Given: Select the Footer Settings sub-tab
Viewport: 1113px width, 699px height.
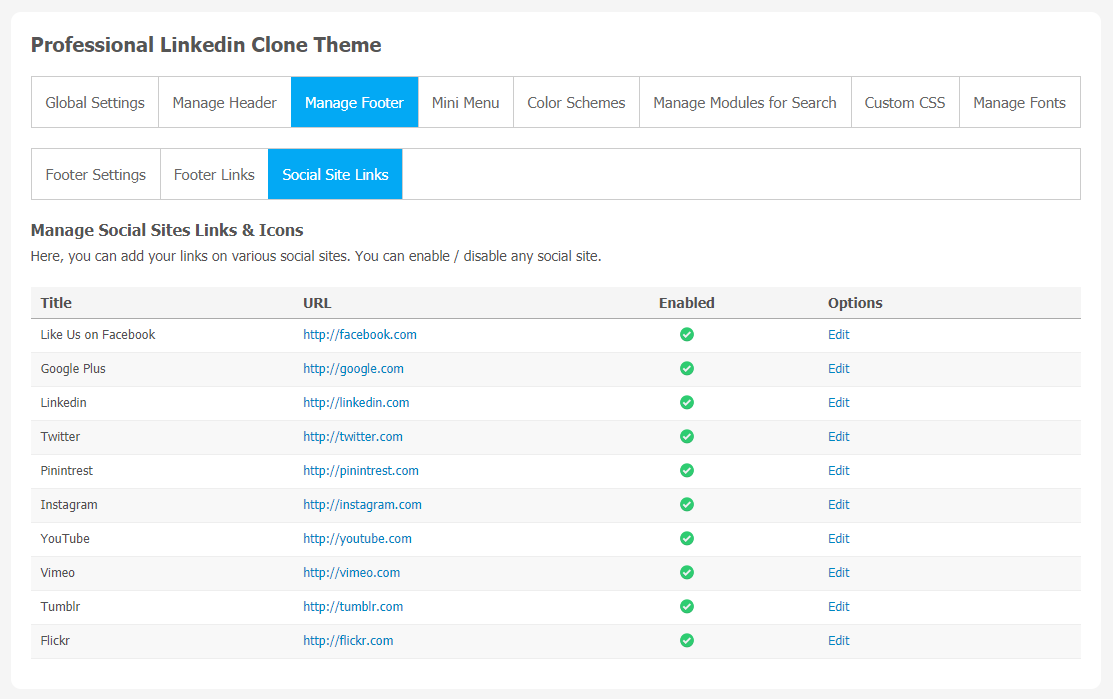Looking at the screenshot, I should [x=96, y=175].
